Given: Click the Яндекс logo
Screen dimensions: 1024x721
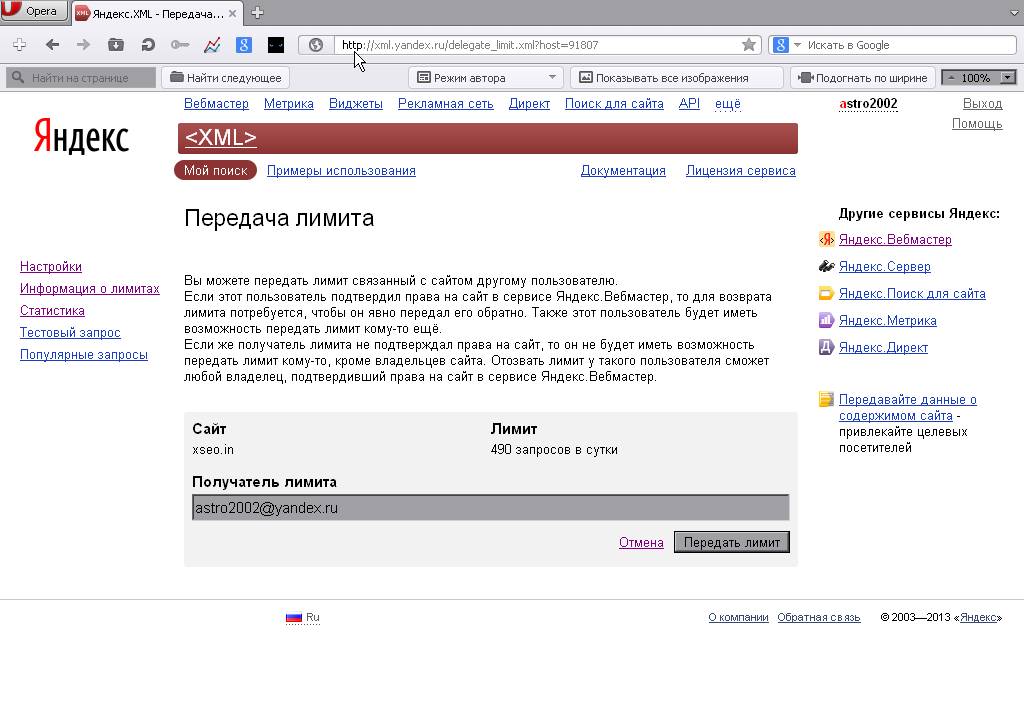Looking at the screenshot, I should (81, 136).
